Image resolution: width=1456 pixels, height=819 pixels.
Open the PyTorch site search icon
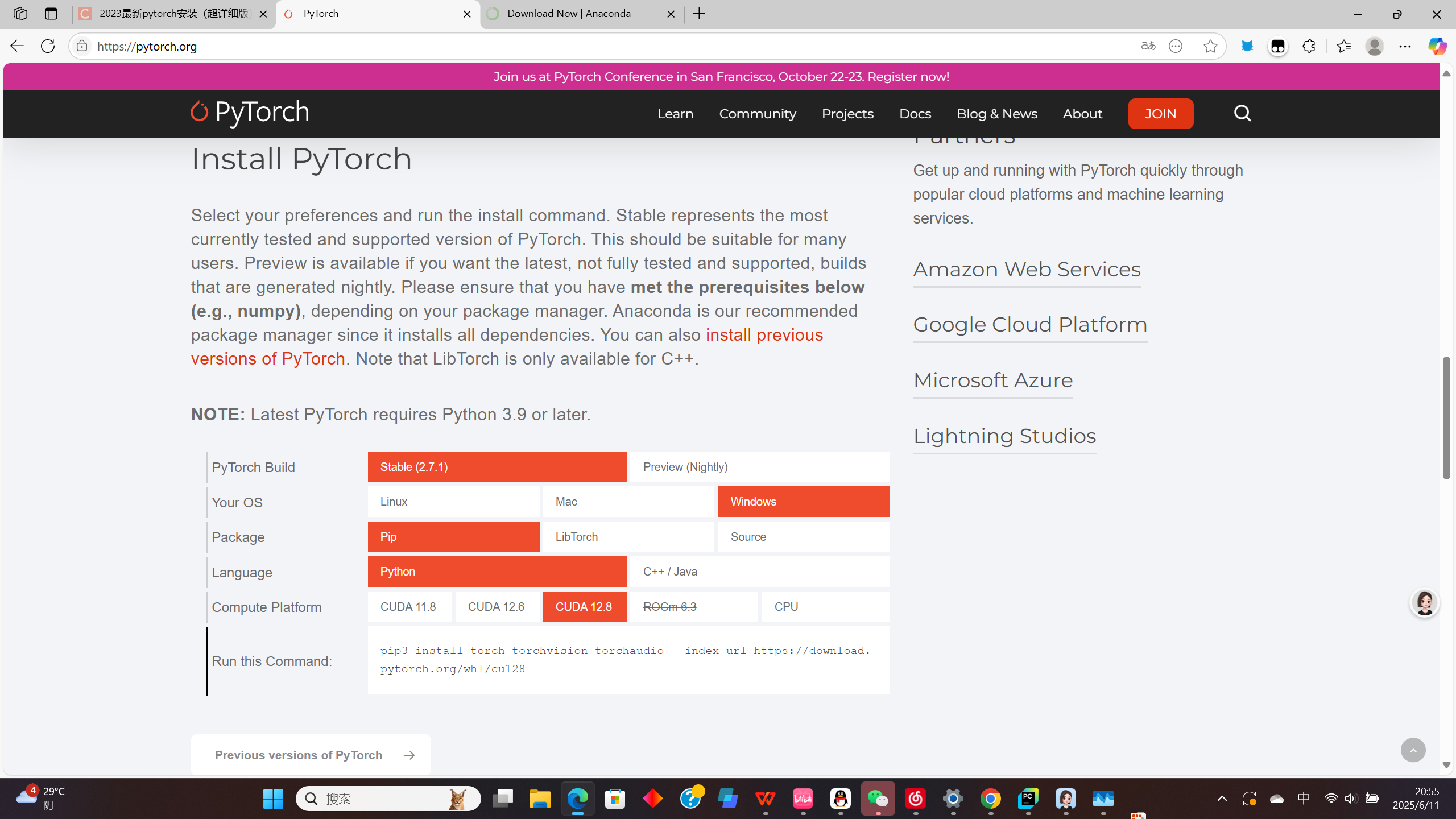(1242, 113)
